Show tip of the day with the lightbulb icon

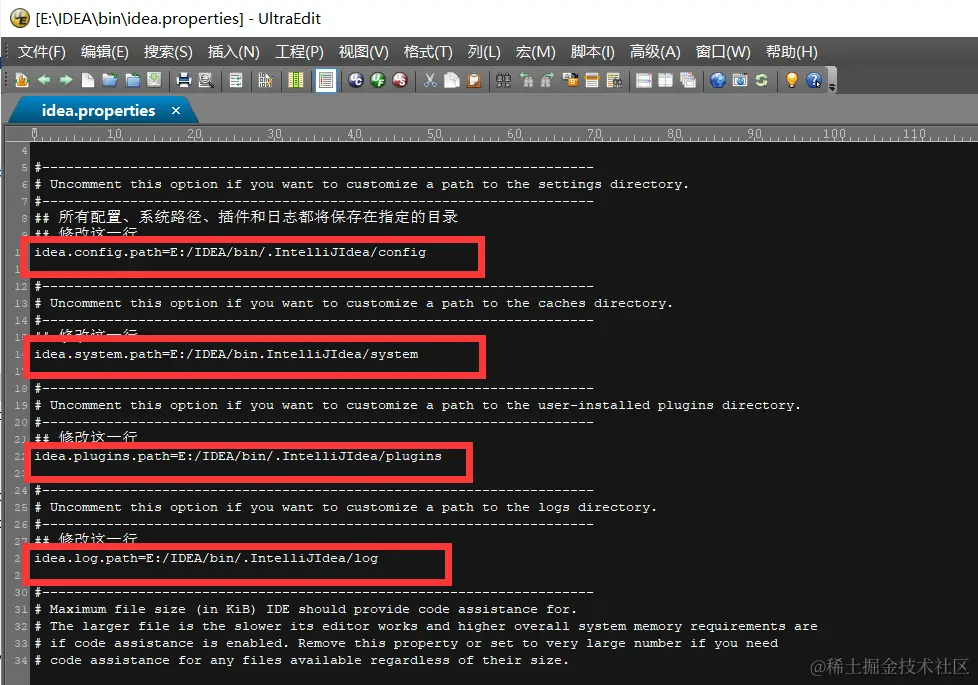click(x=792, y=80)
